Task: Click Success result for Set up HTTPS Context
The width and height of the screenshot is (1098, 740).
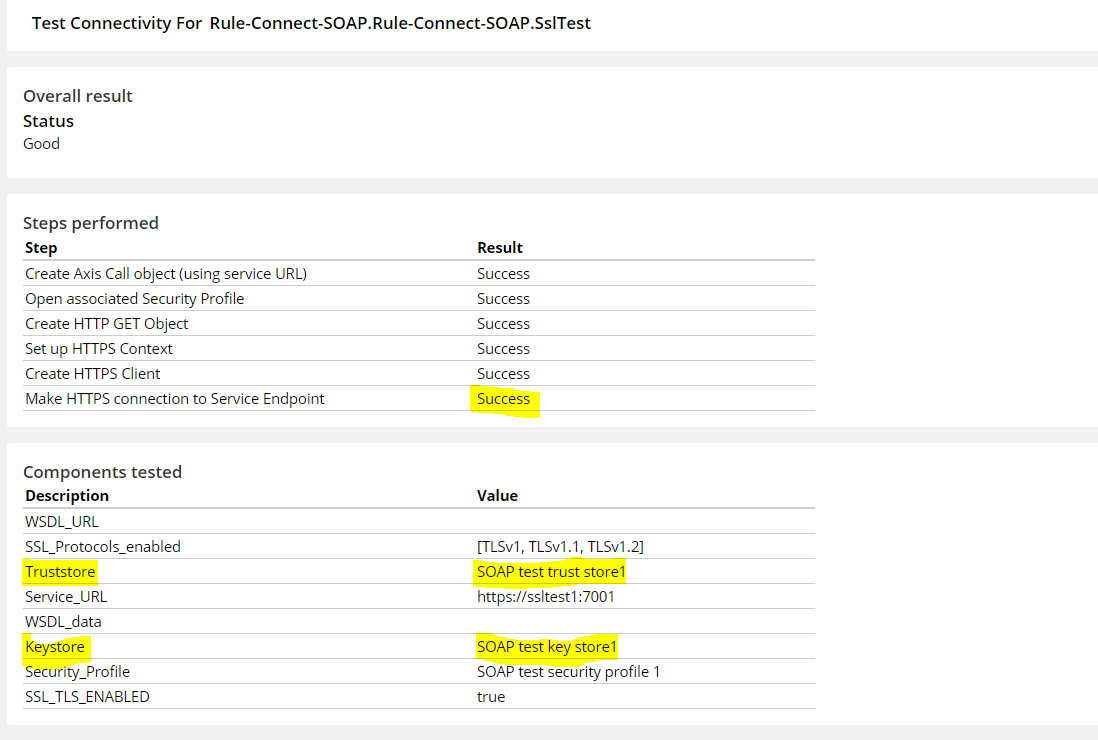Action: 503,349
